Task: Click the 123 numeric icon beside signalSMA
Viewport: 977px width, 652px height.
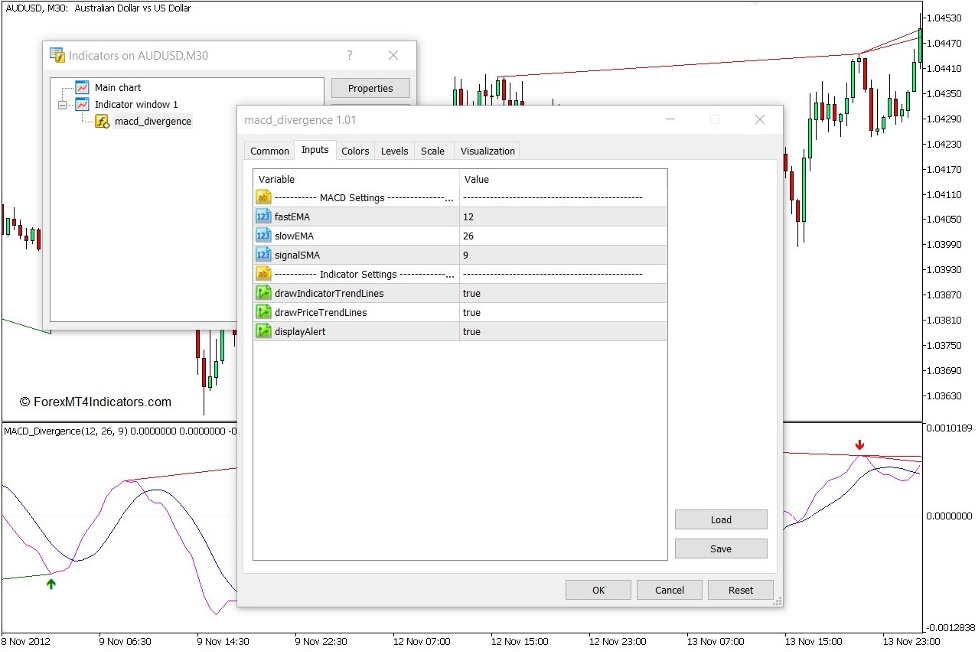Action: point(262,254)
